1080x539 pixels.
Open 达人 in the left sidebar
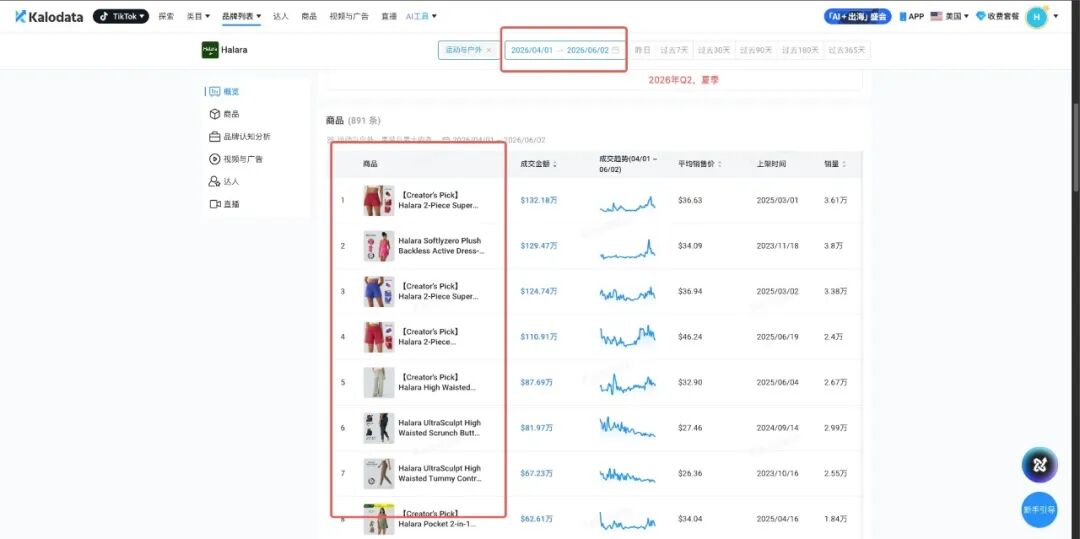225,182
